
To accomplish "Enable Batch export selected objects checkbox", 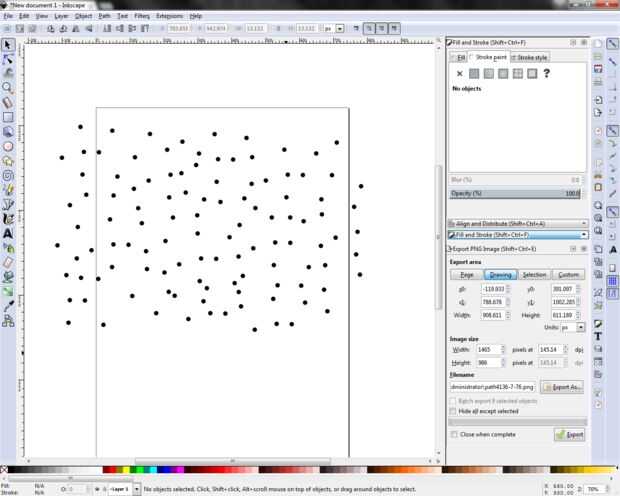I will pos(454,401).
